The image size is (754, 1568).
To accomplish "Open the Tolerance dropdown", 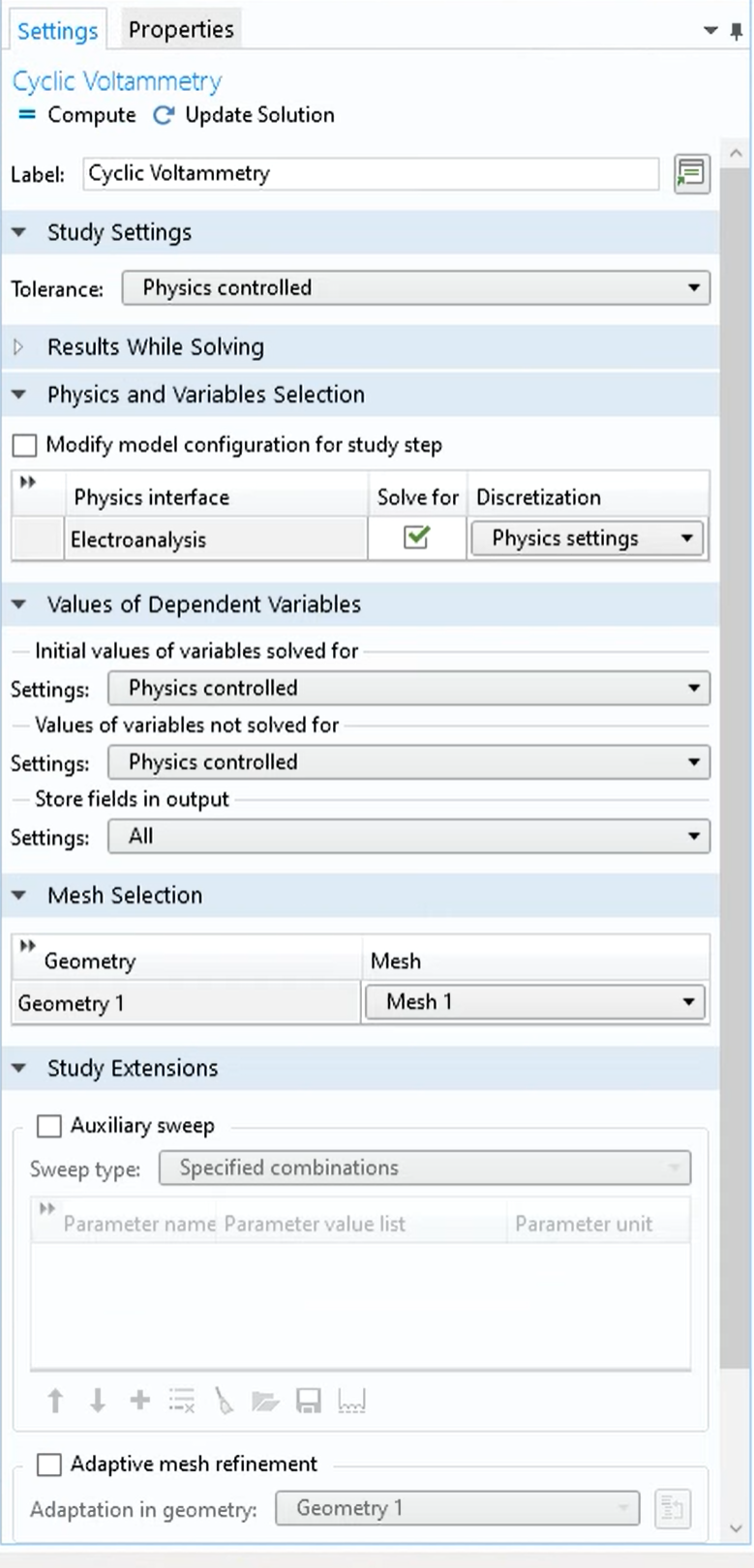I will point(415,288).
